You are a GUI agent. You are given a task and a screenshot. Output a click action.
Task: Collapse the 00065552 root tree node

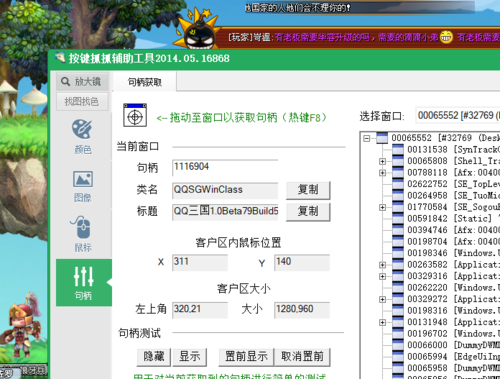tap(367, 138)
